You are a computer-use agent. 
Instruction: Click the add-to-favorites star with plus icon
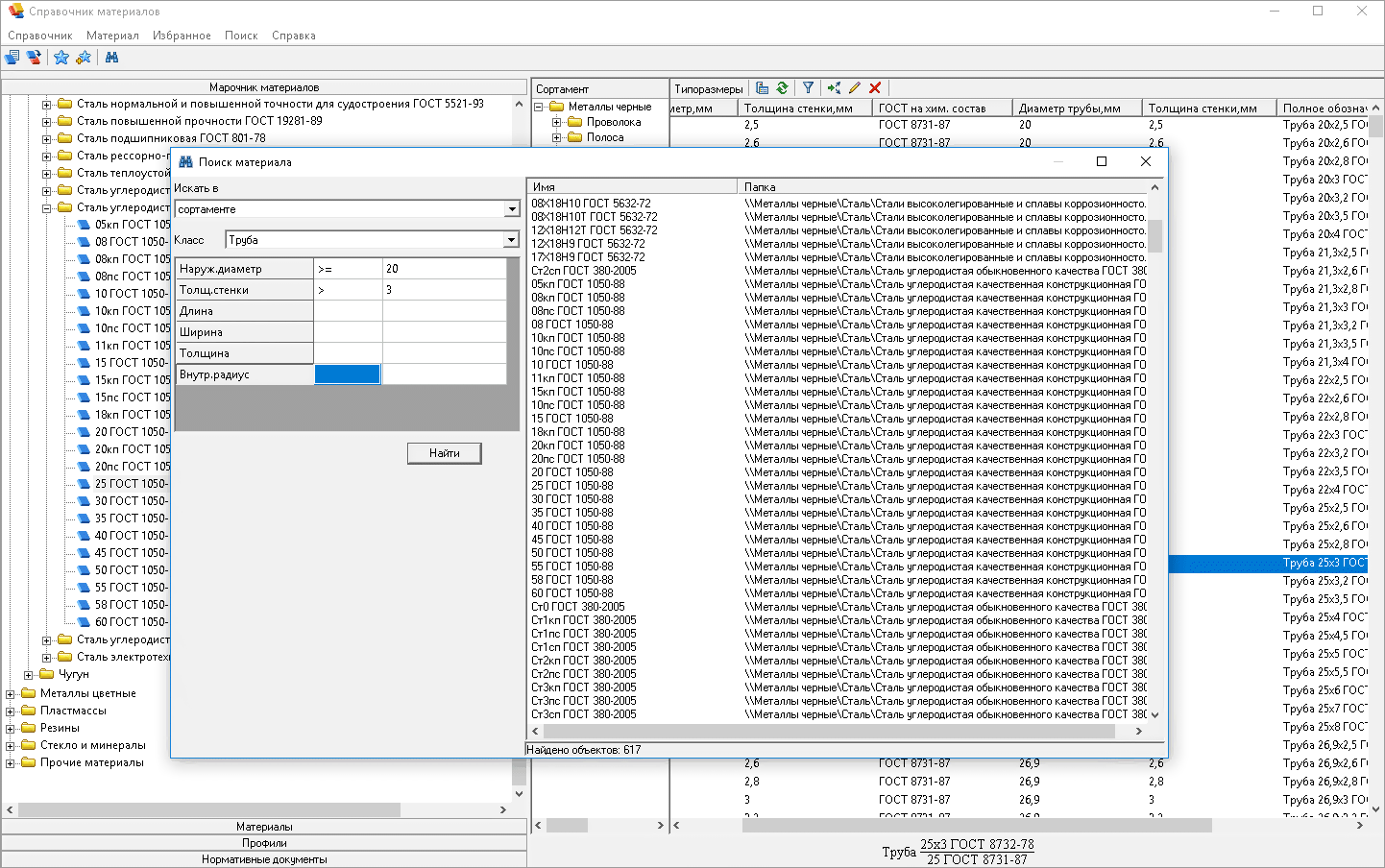[x=84, y=58]
